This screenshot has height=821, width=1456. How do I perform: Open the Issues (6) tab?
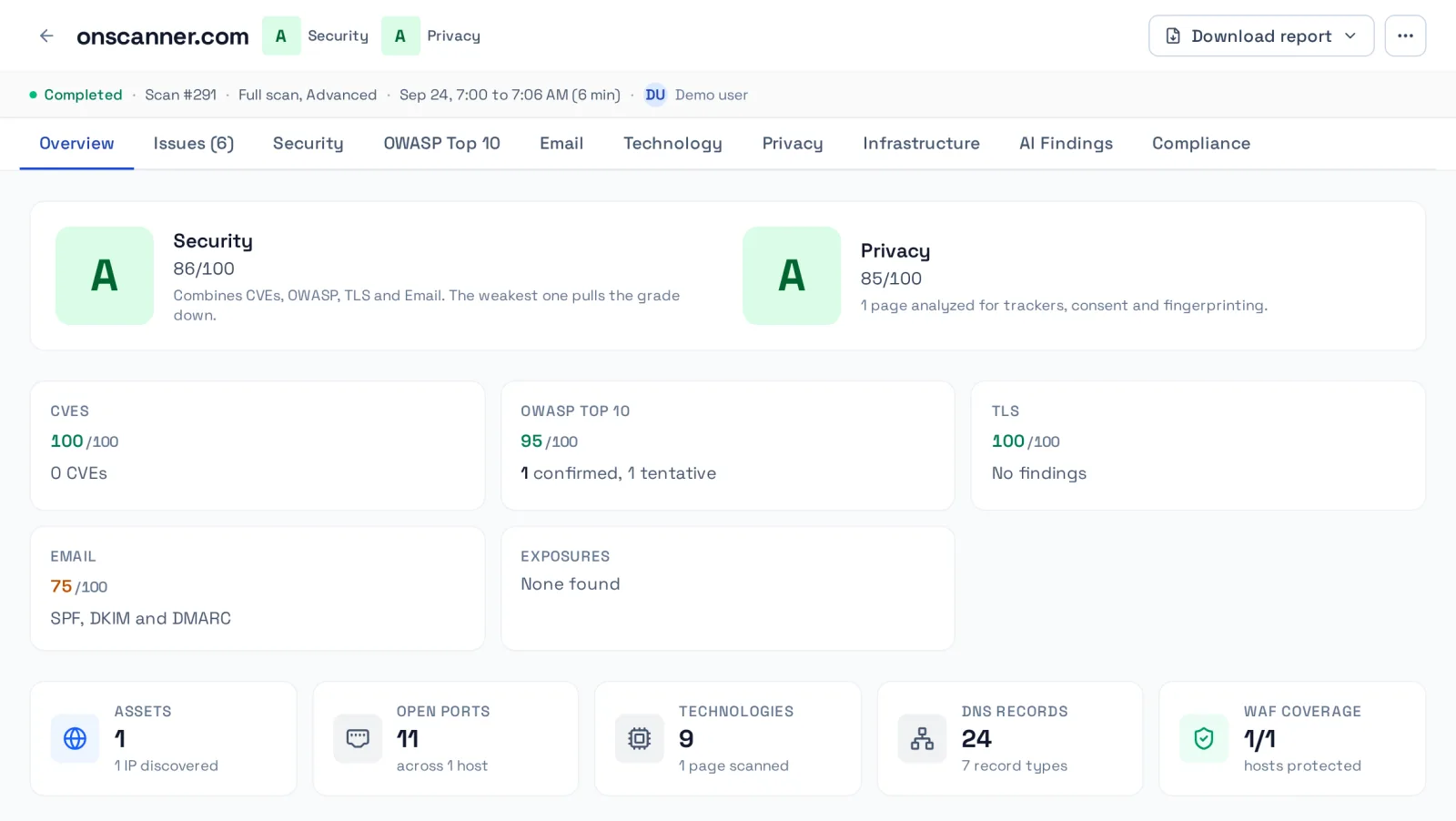pos(194,144)
